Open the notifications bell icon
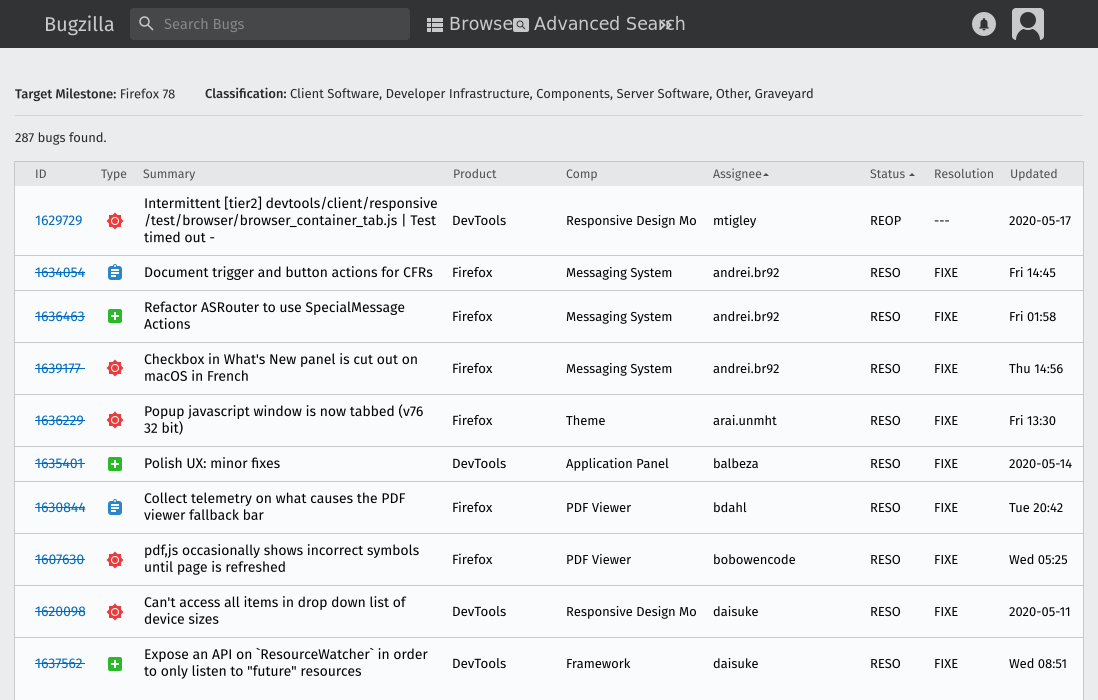 click(x=984, y=24)
